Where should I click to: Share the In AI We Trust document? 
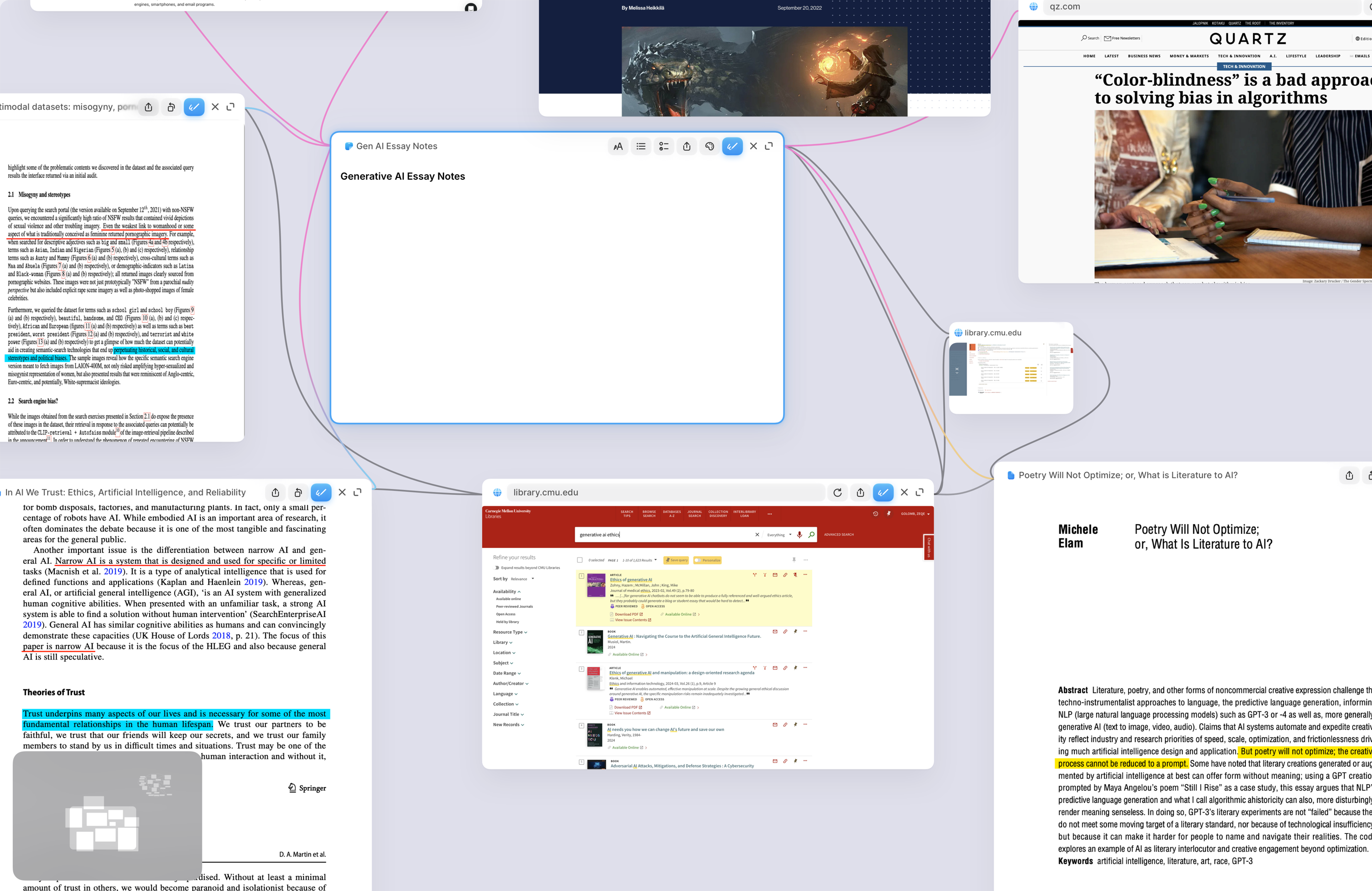click(275, 492)
